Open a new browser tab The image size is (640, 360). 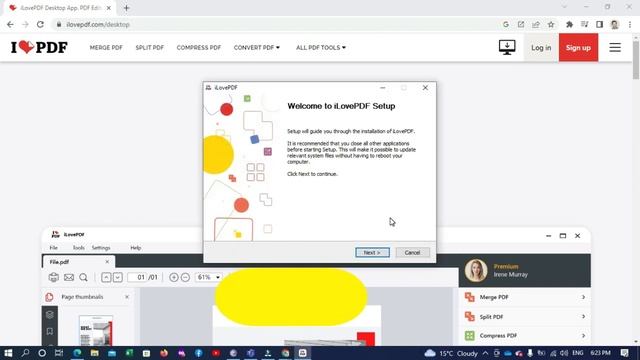pos(126,8)
